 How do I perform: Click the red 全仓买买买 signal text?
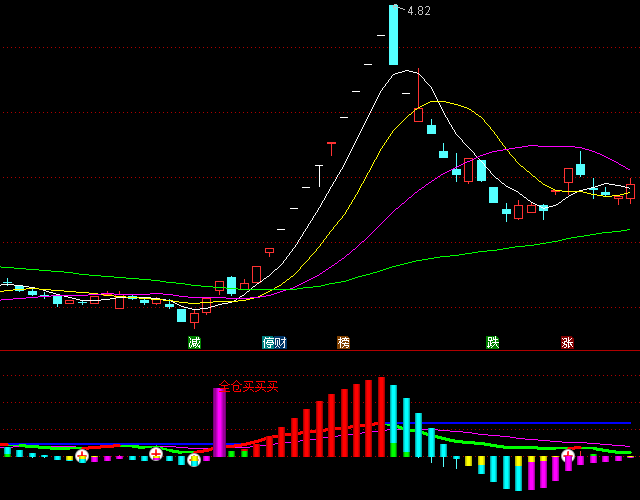tap(249, 386)
